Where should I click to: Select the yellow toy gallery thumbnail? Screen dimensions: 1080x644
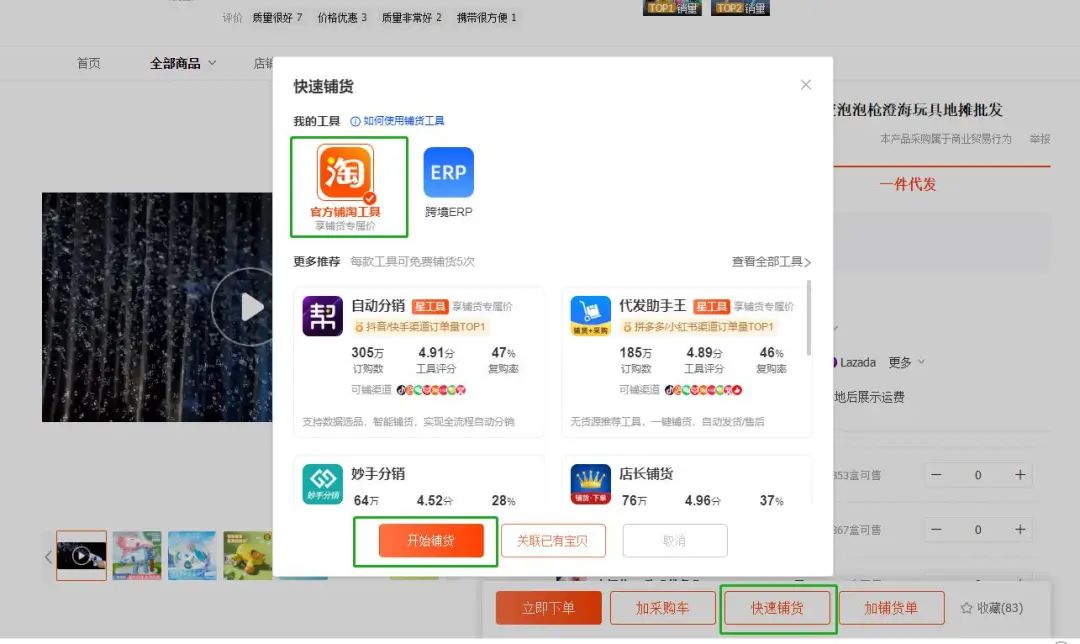[x=248, y=555]
